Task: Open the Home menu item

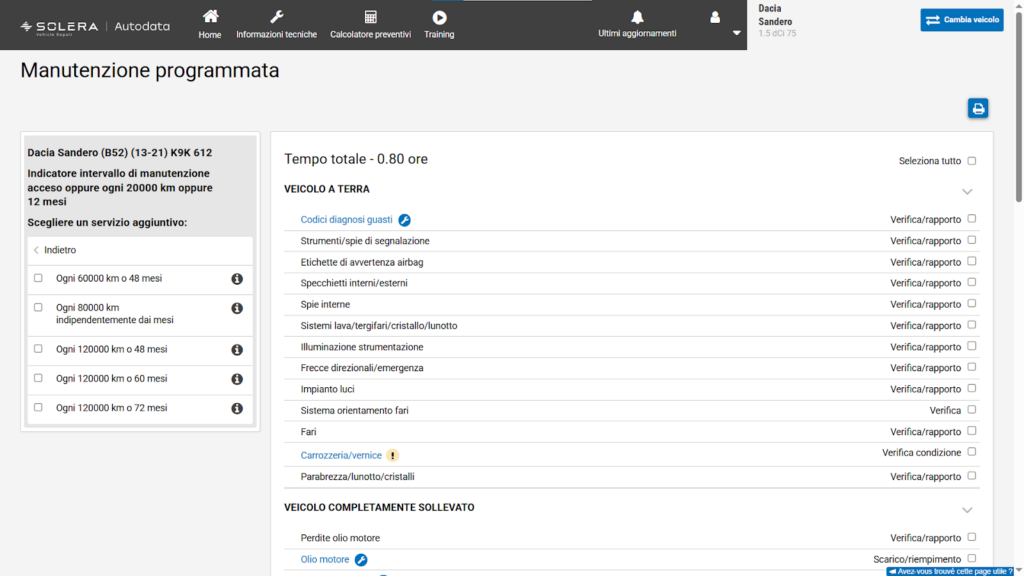Action: tap(210, 24)
